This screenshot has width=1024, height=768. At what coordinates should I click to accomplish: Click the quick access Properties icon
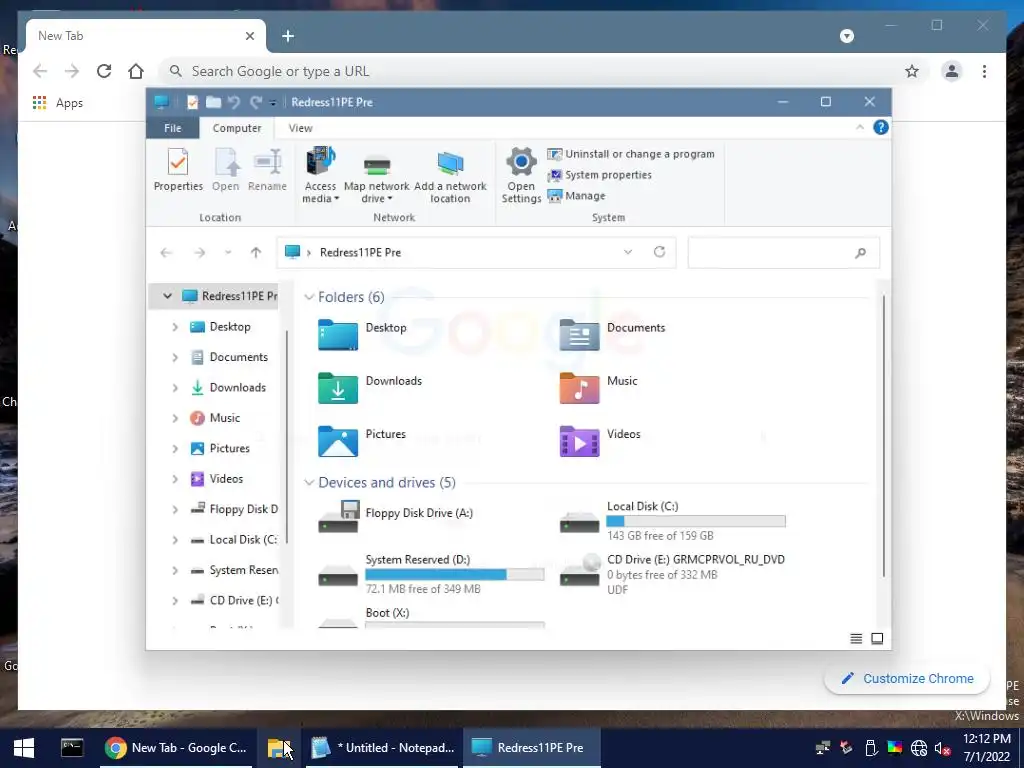point(192,102)
